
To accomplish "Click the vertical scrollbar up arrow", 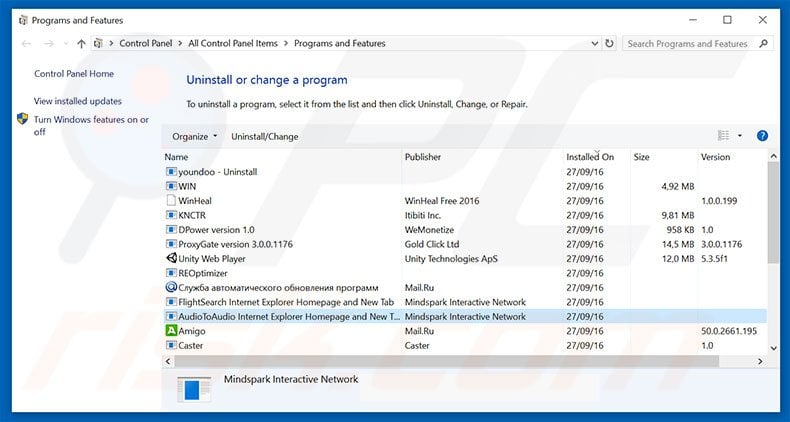I will point(774,157).
